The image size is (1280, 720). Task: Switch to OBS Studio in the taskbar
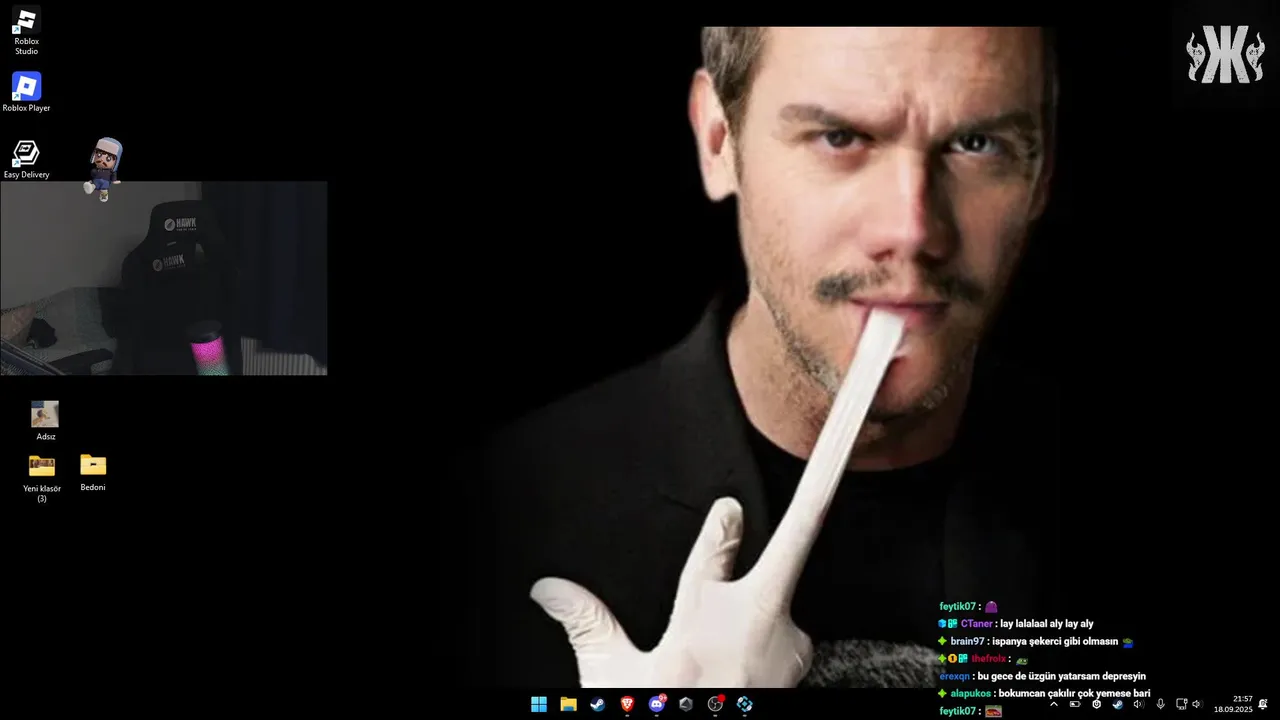(716, 704)
